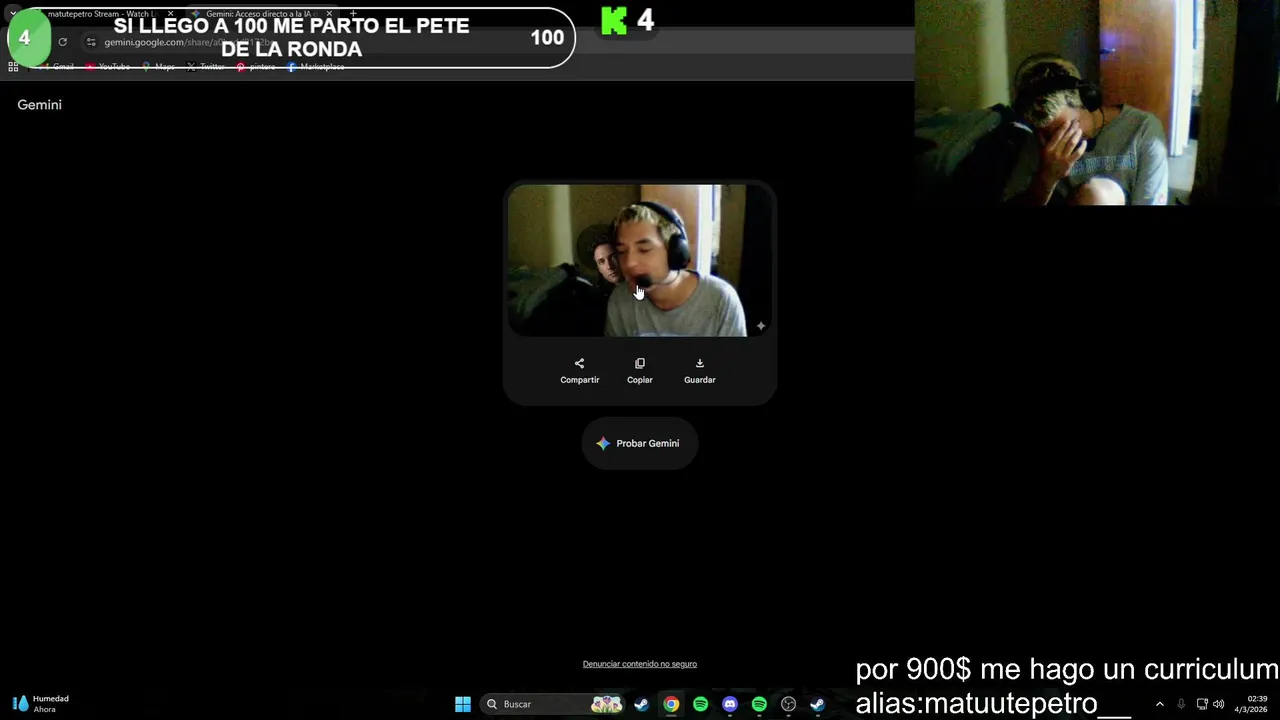Viewport: 1280px width, 720px height.
Task: Open Google Chrome from the taskbar
Action: (671, 704)
